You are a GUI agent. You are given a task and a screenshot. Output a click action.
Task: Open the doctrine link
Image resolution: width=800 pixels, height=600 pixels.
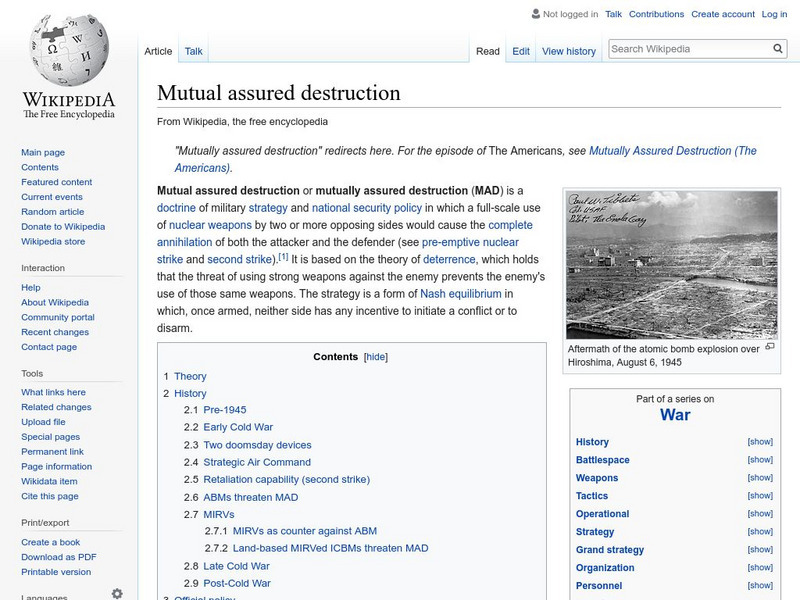tap(176, 208)
